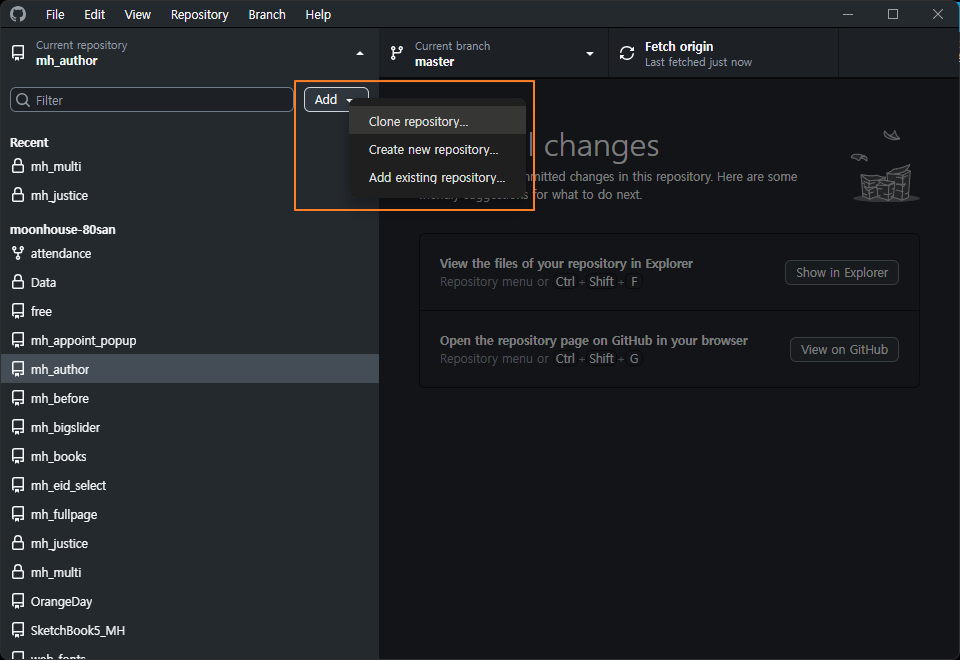Viewport: 960px width, 660px height.
Task: Click the lock icon for Recent mh_justice
Action: [18, 195]
